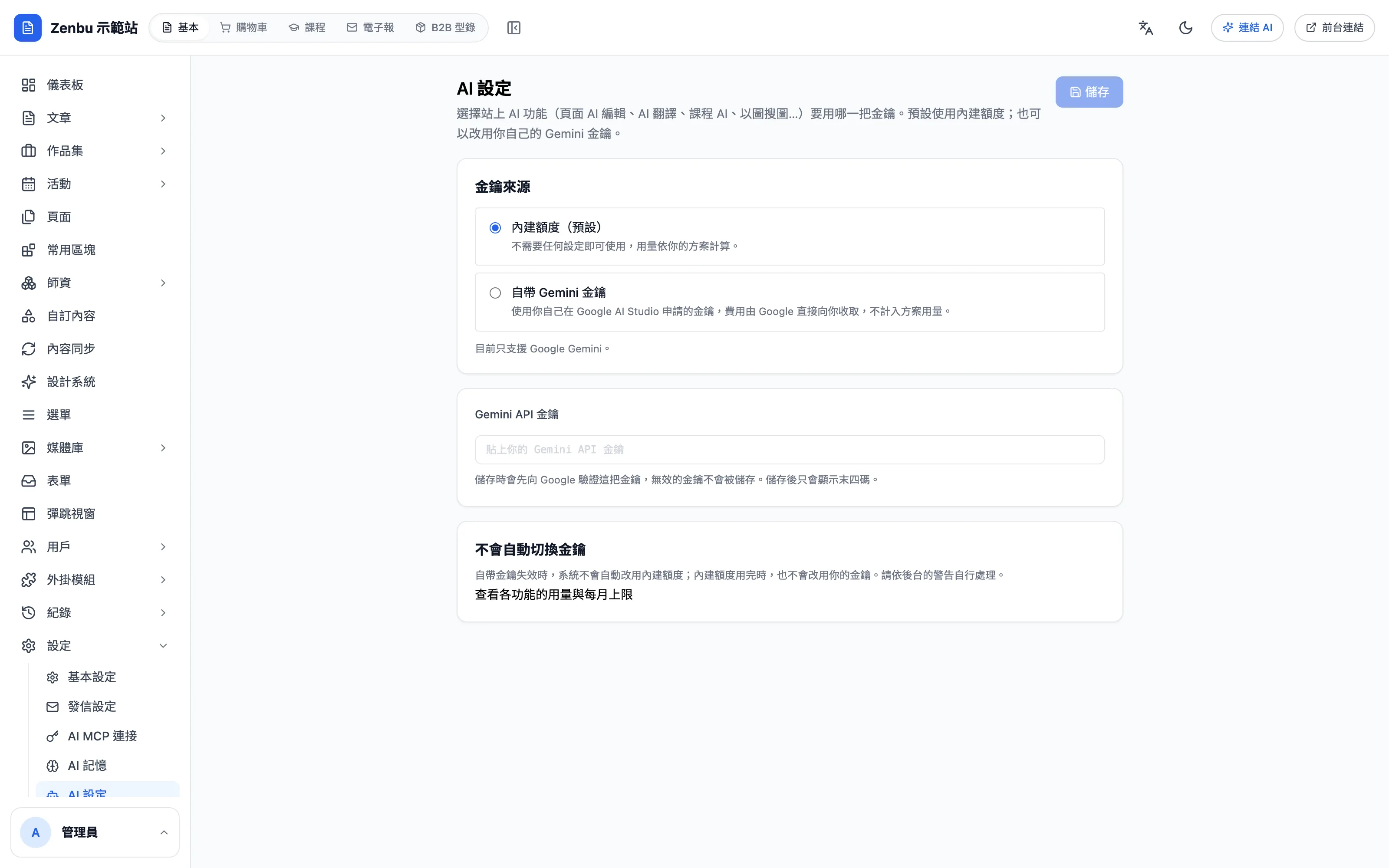1389x868 pixels.
Task: Open 查看各功能的用量與每月上限 link
Action: coord(554,595)
